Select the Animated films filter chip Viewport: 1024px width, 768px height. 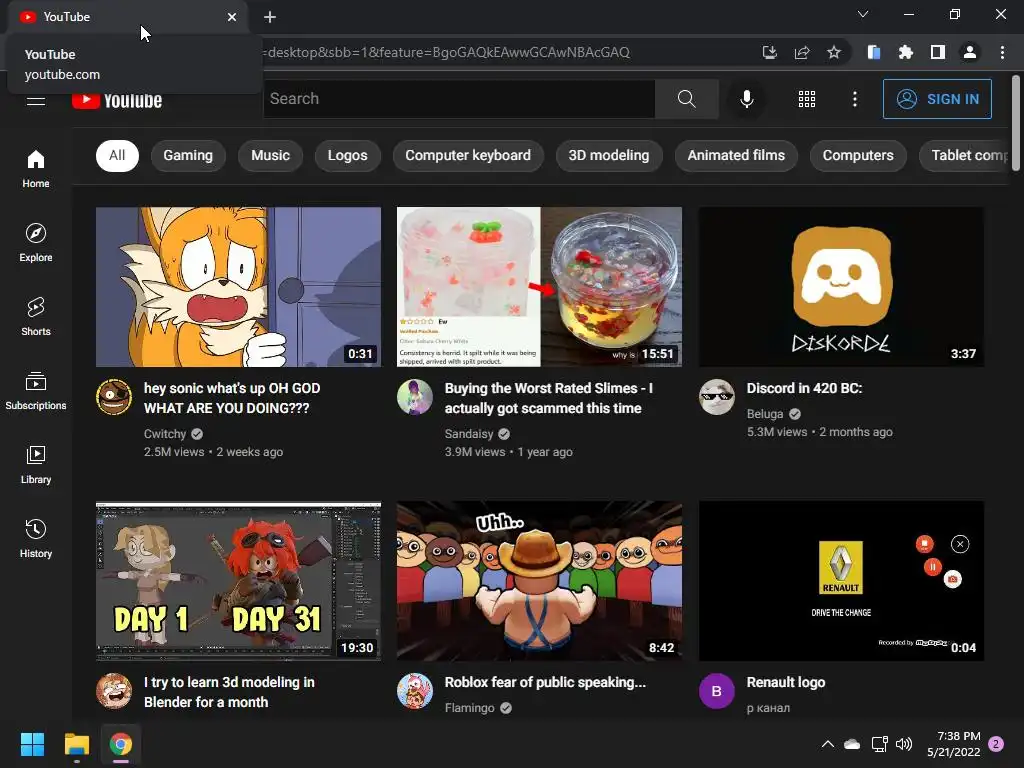pos(736,155)
